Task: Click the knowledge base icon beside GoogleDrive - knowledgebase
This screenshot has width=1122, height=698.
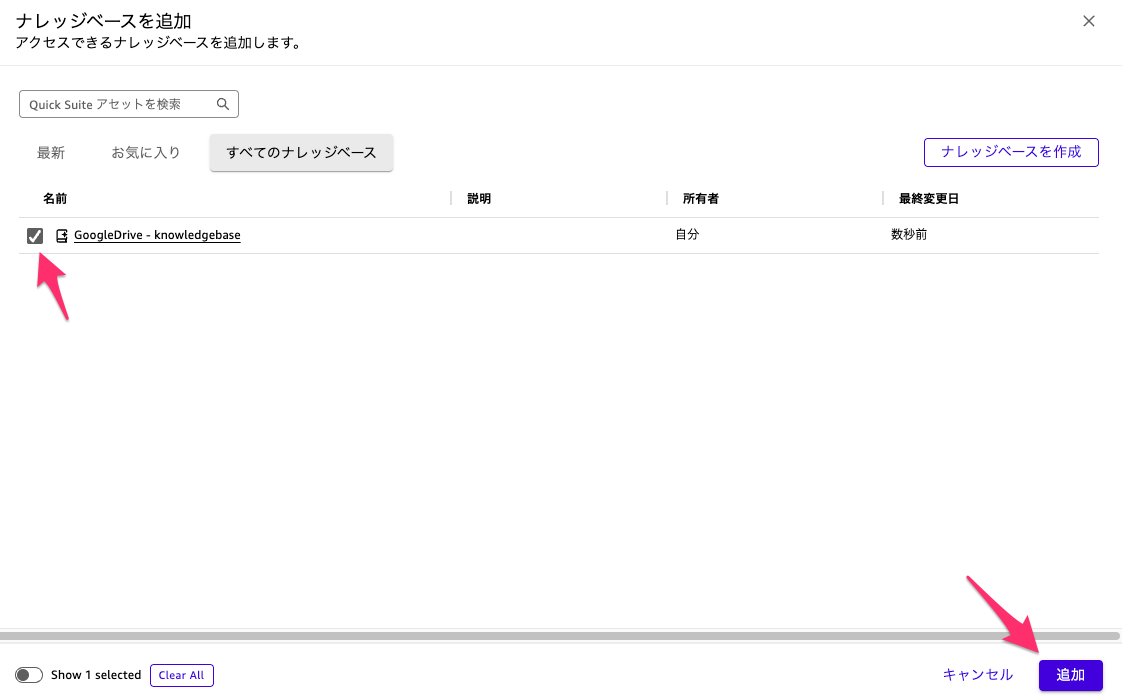Action: 62,234
